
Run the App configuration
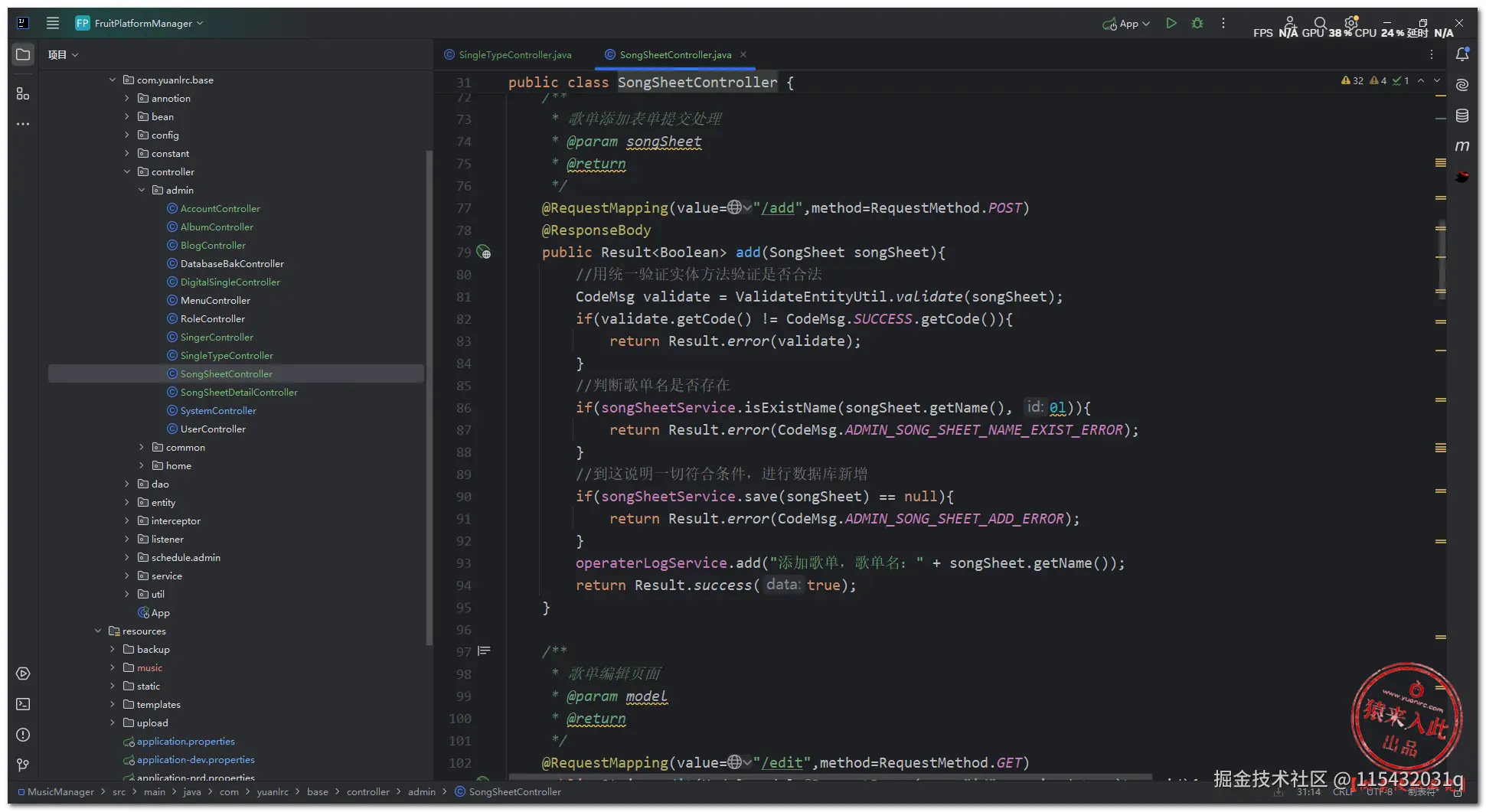[1171, 23]
